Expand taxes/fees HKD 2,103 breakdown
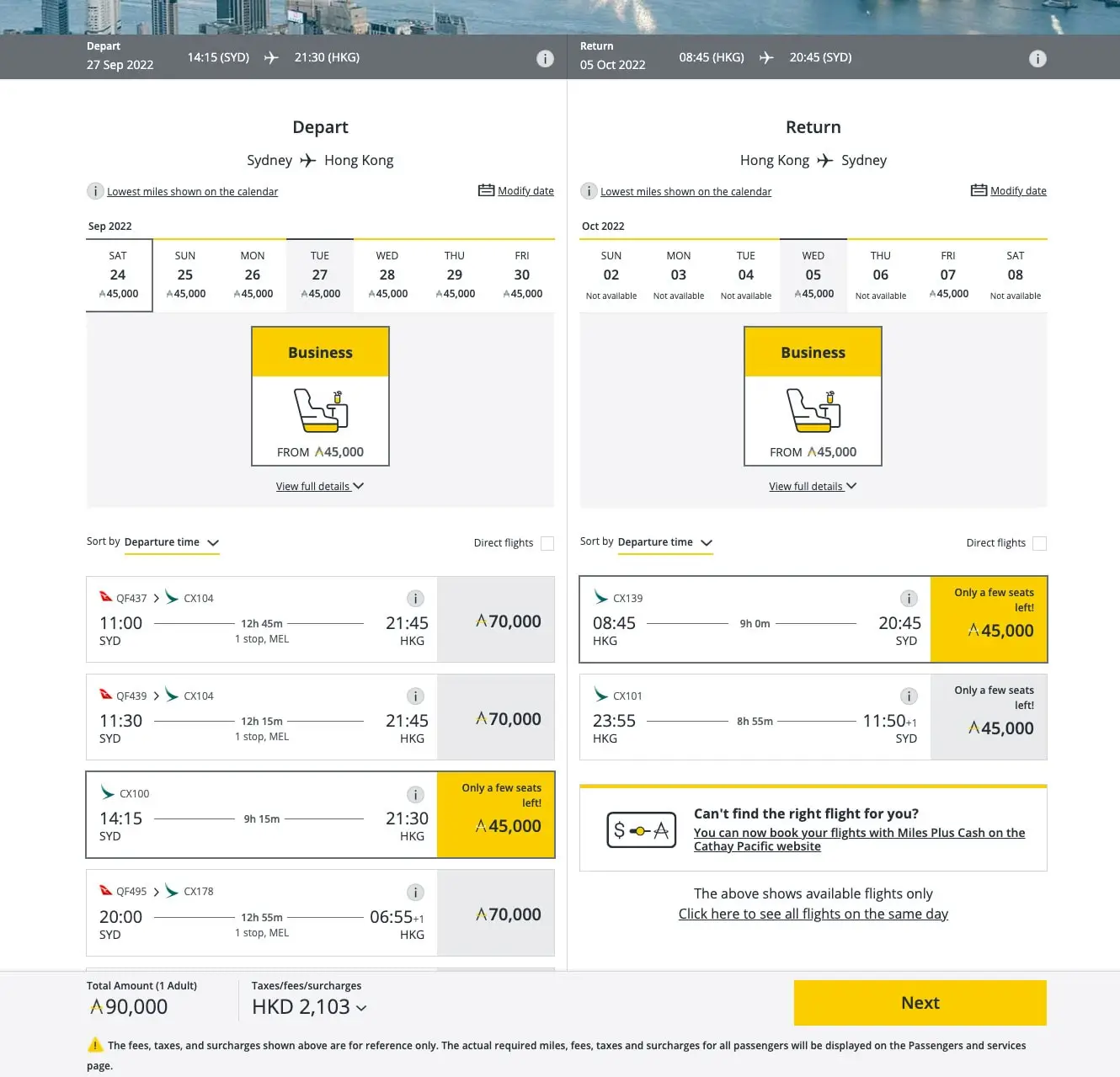The height and width of the screenshot is (1077, 1120). point(309,1007)
